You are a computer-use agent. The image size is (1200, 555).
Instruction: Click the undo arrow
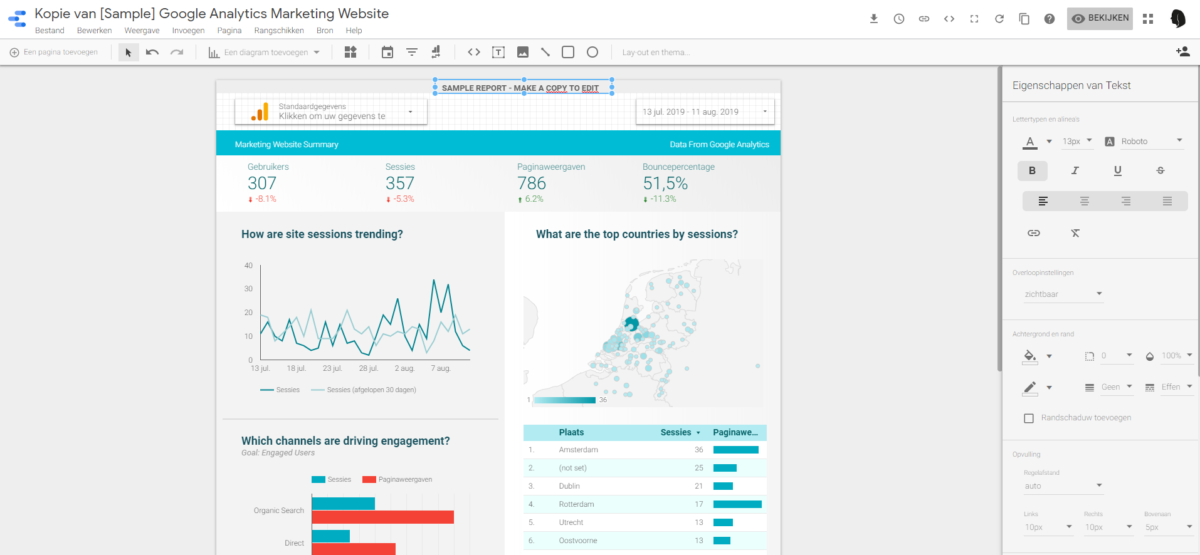[152, 52]
